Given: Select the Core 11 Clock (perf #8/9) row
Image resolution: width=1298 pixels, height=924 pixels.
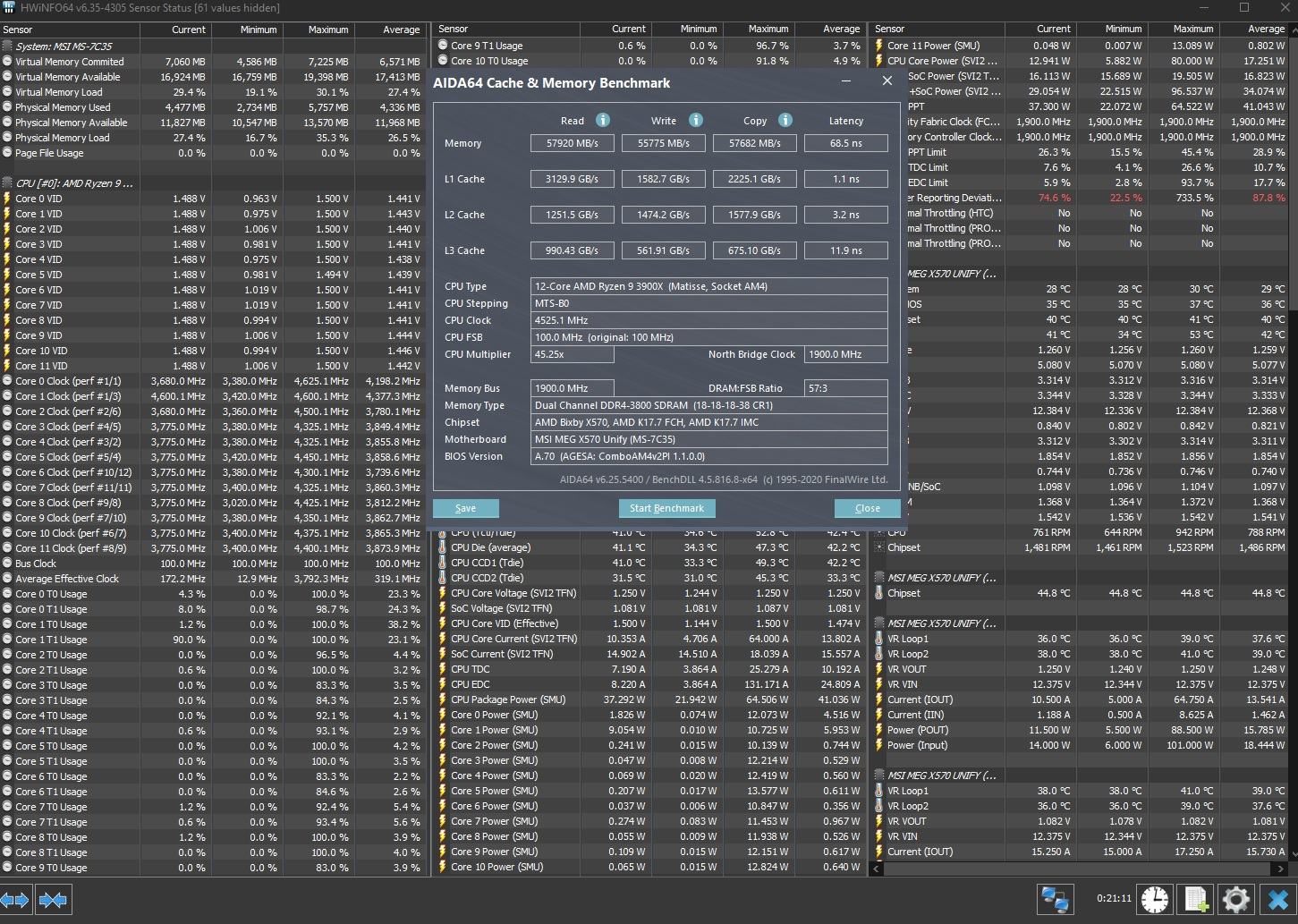Looking at the screenshot, I should click(x=213, y=548).
